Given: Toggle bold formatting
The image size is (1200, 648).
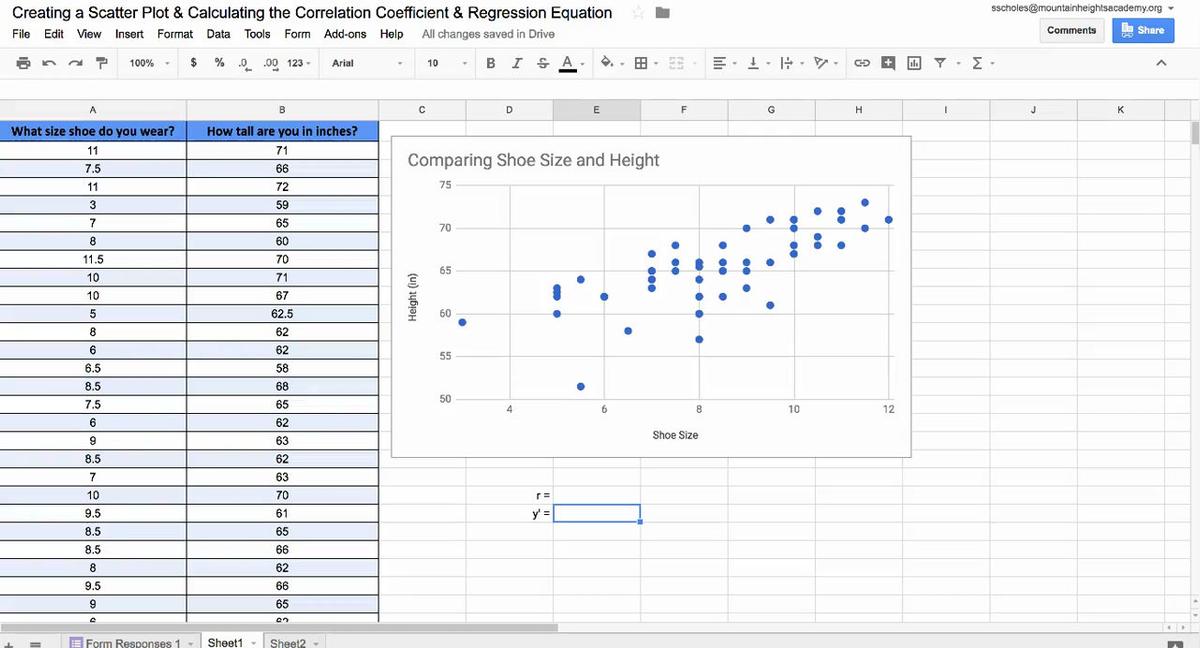Looking at the screenshot, I should tap(491, 63).
